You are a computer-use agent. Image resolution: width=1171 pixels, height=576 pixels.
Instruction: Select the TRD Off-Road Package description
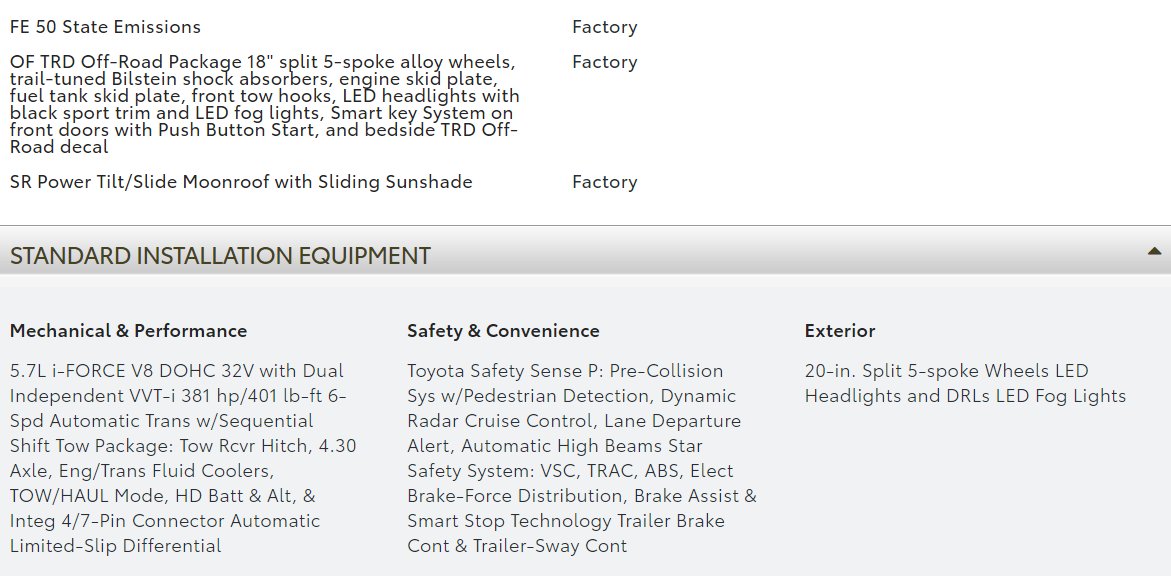tap(264, 104)
